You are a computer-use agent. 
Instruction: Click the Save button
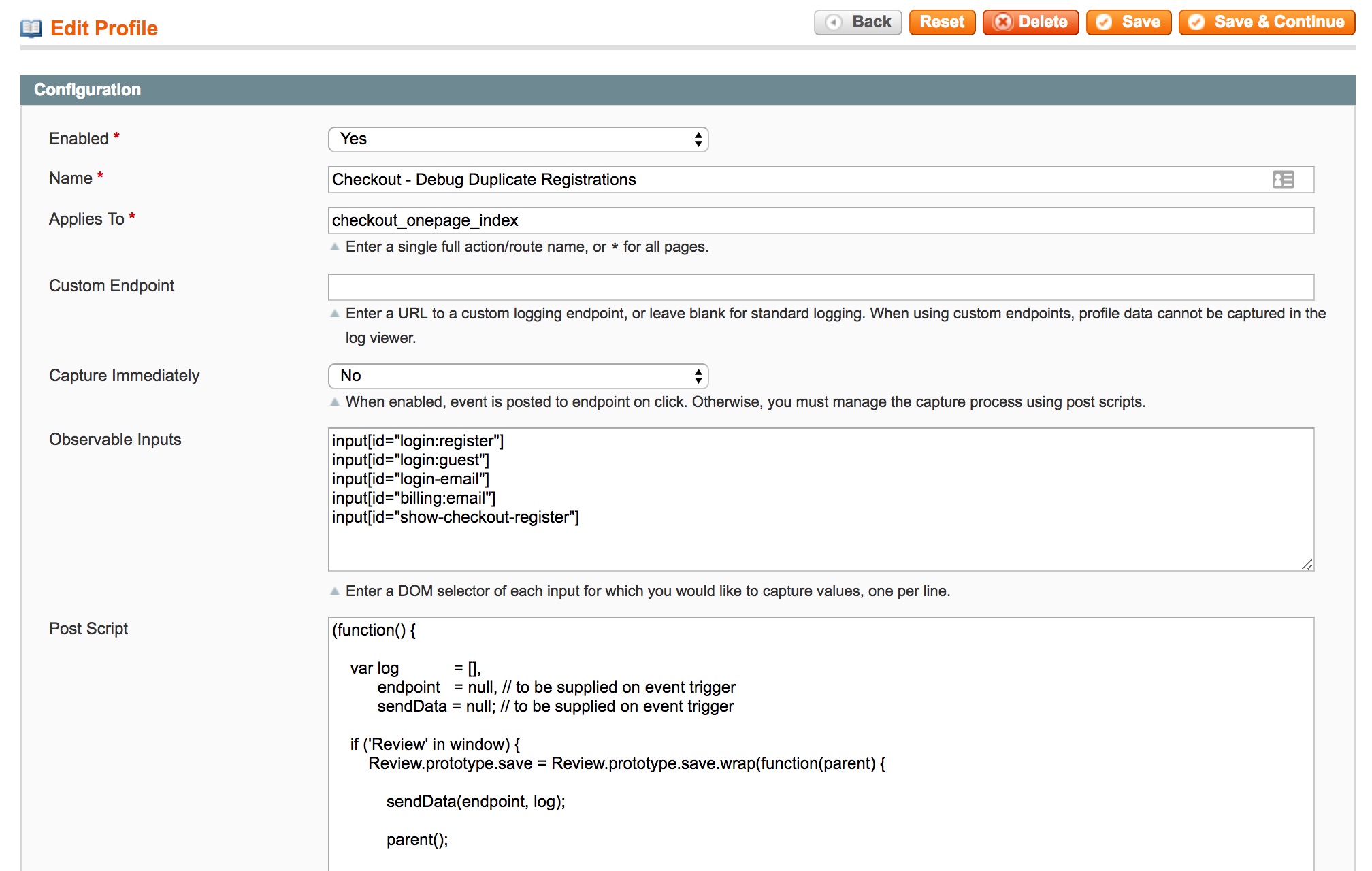point(1128,22)
